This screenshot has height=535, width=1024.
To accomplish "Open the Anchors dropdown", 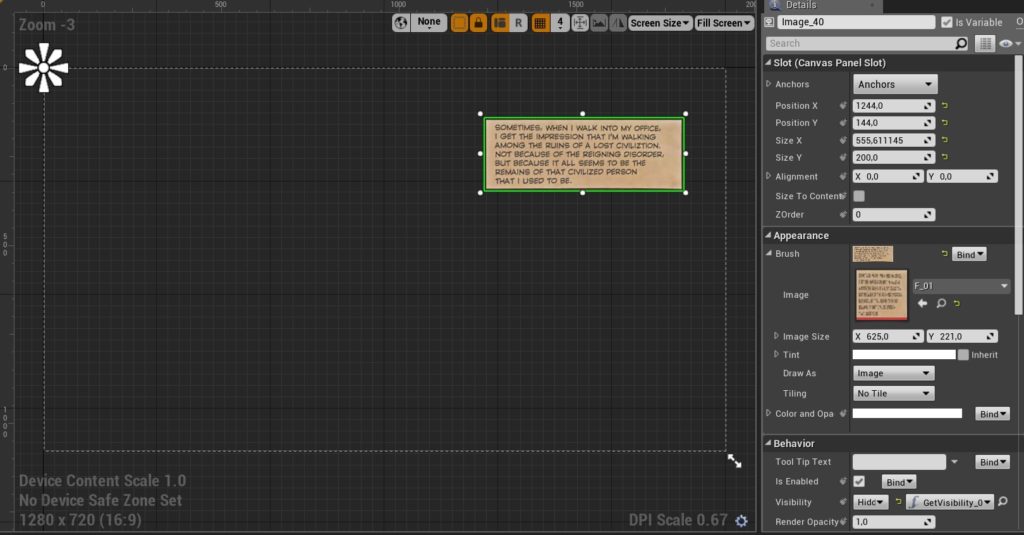I will [895, 84].
